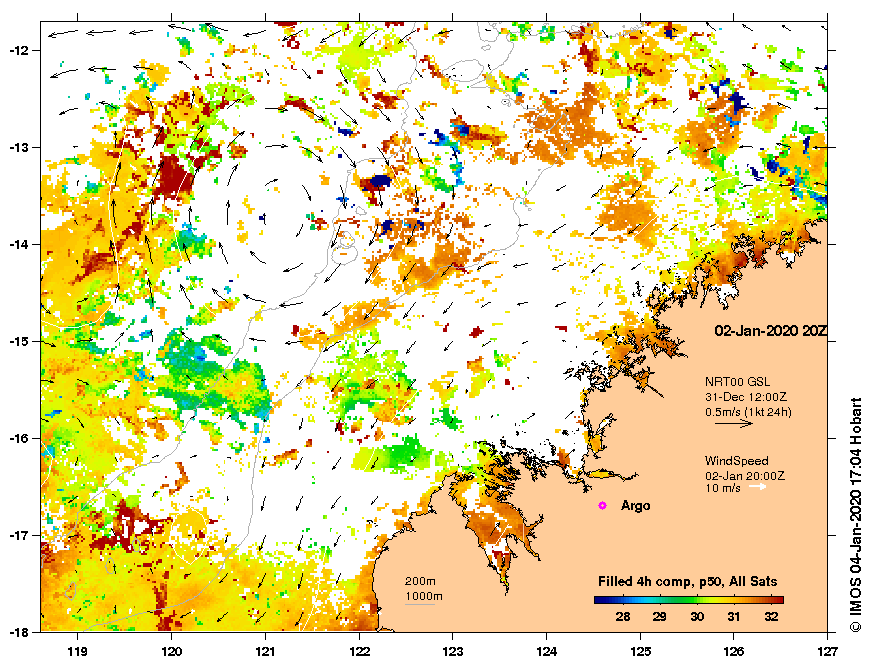Click the 121 longitude axis label
Screen dimensions: 871x666
(265, 652)
